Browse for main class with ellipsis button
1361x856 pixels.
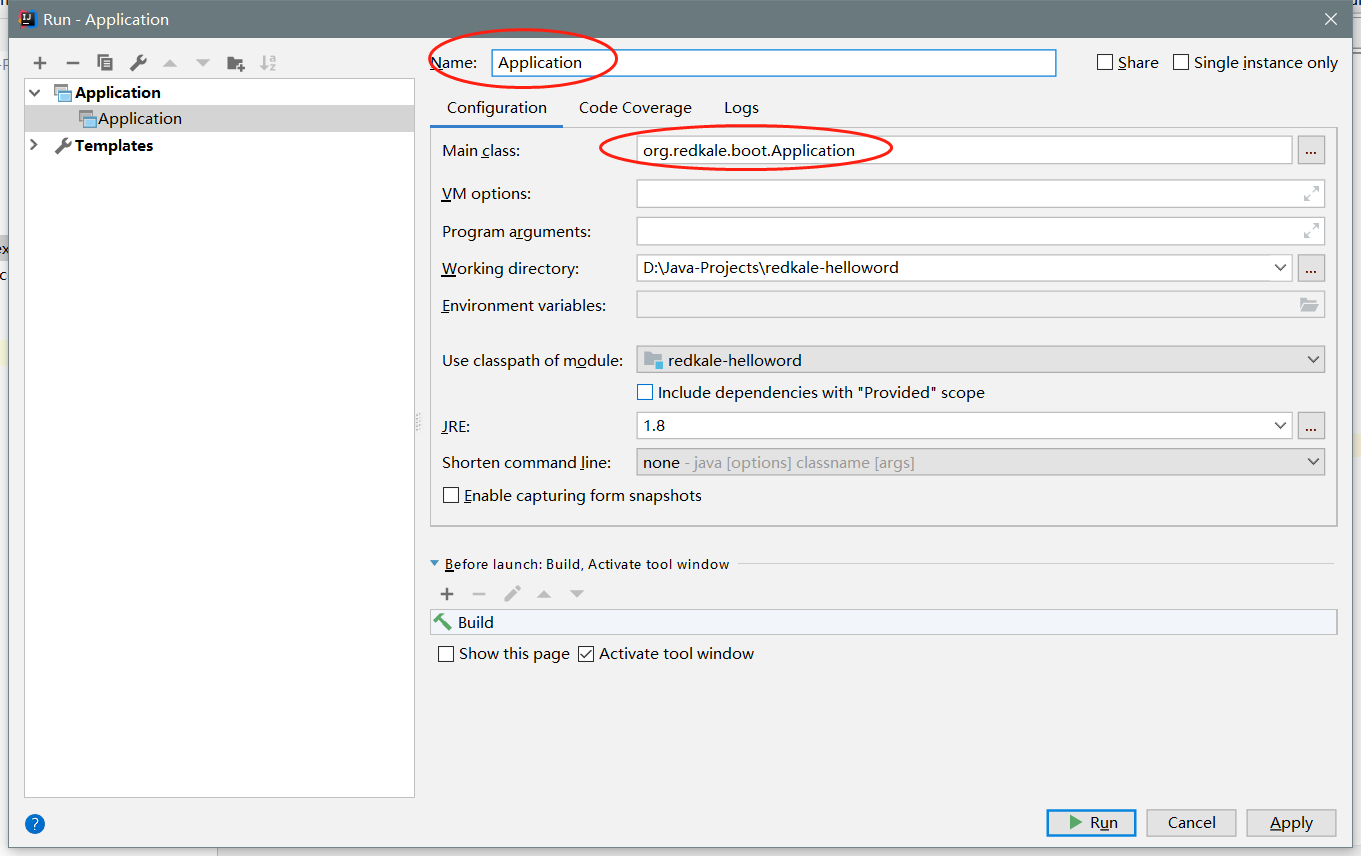click(x=1311, y=150)
